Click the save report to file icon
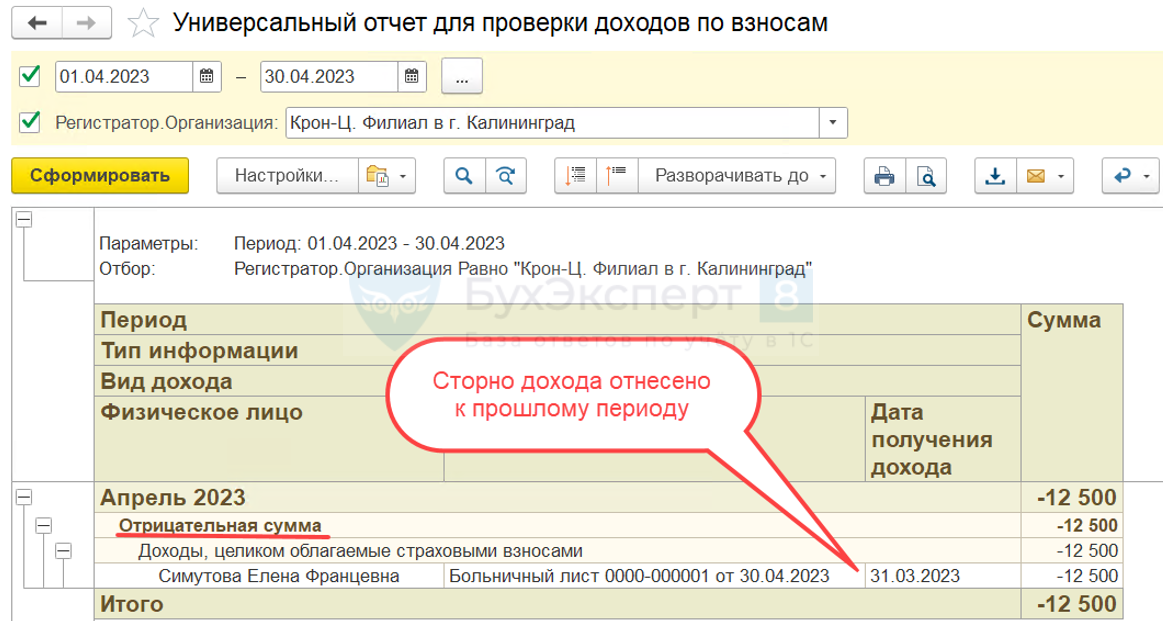The image size is (1163, 621). 995,176
